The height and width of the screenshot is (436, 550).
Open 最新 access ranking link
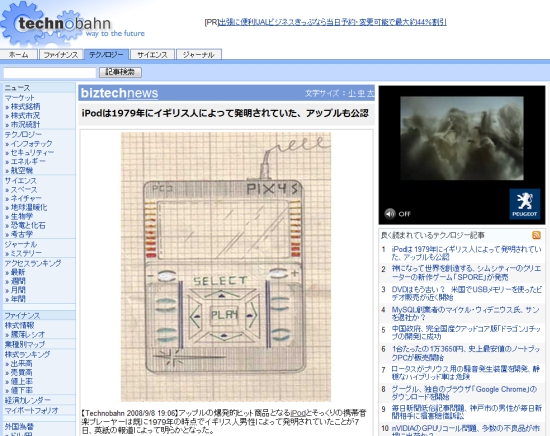tap(18, 272)
